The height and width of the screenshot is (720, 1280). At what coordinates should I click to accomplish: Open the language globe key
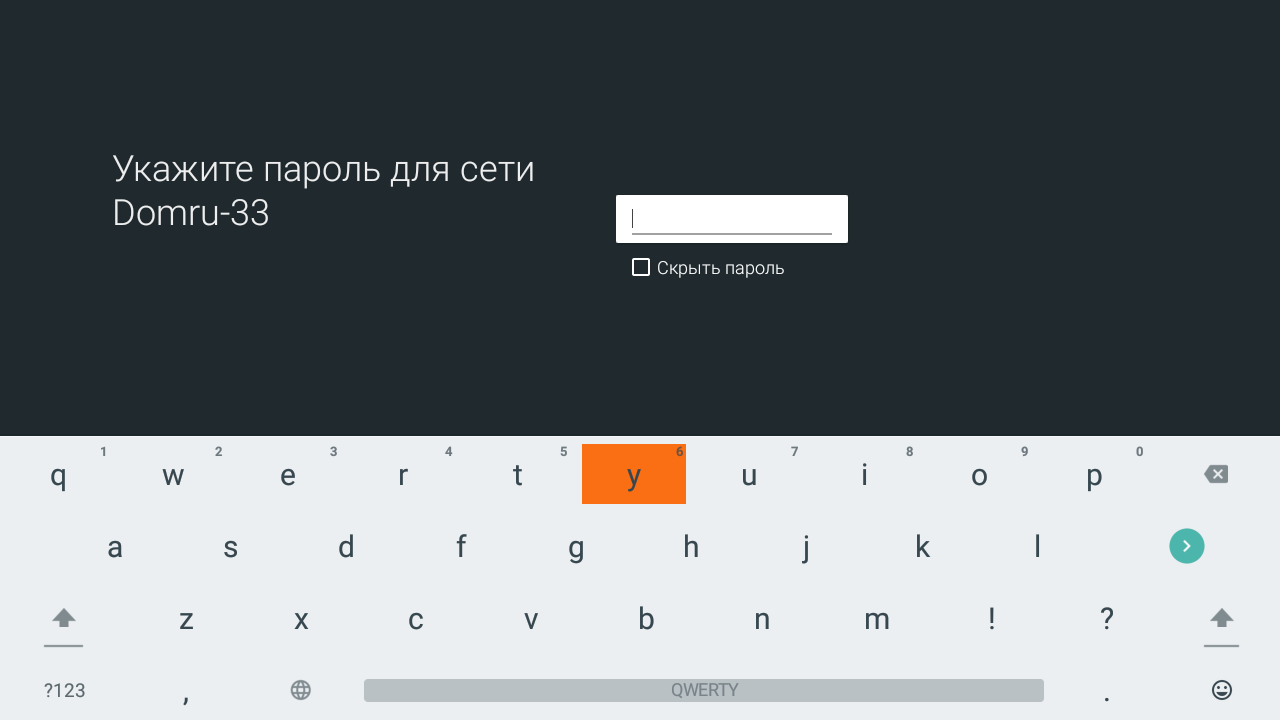(x=301, y=690)
